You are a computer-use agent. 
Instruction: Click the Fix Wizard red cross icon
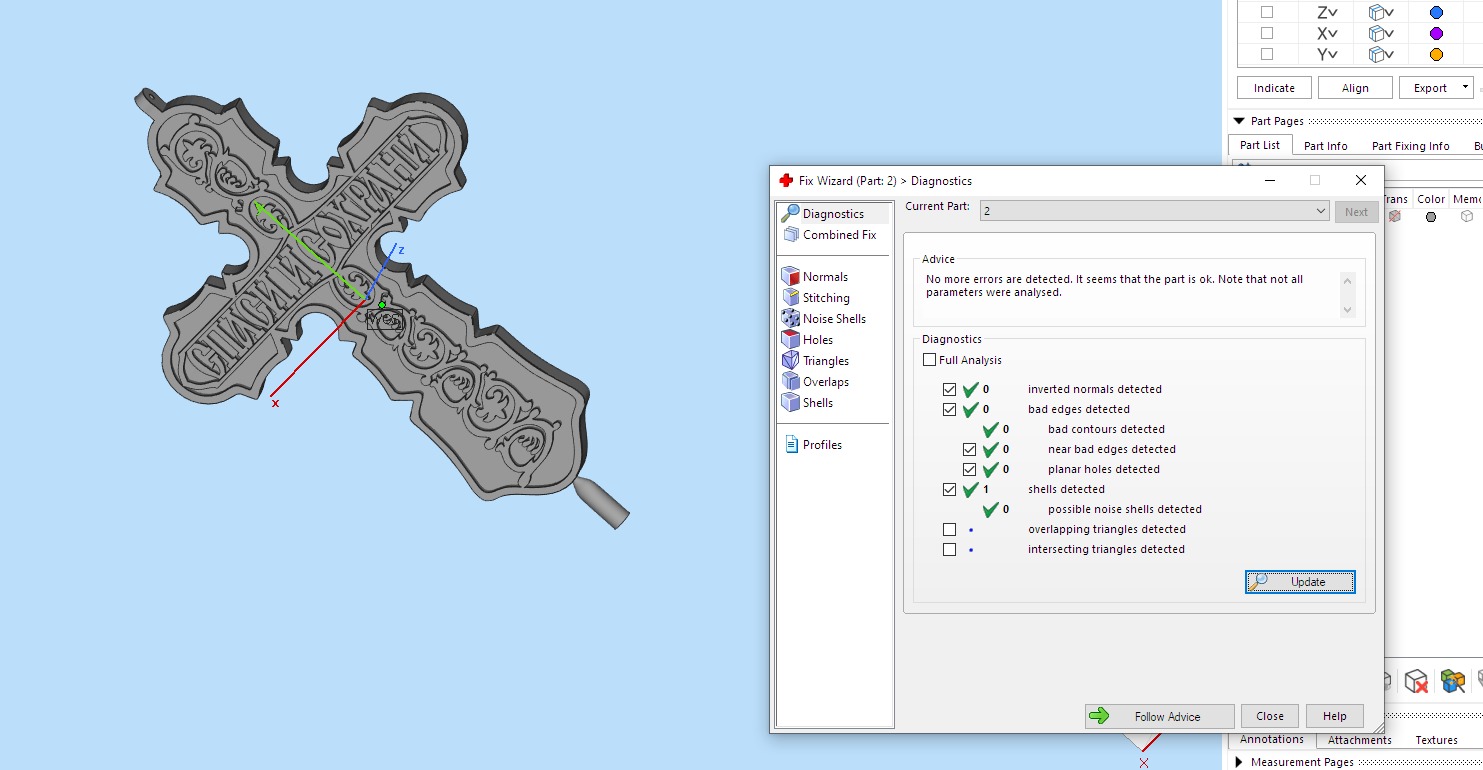click(x=786, y=181)
